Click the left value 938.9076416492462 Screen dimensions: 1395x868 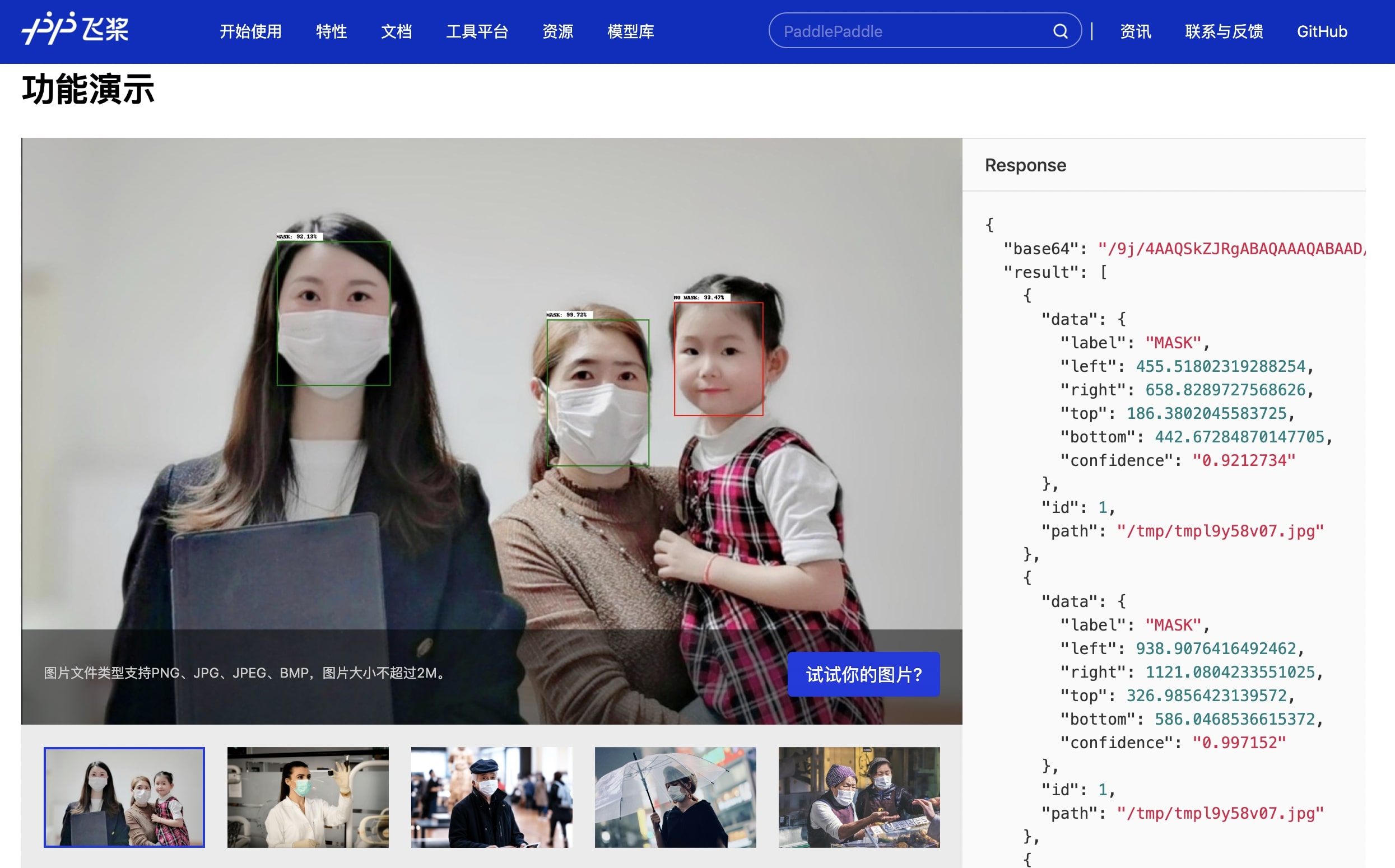tap(1216, 648)
